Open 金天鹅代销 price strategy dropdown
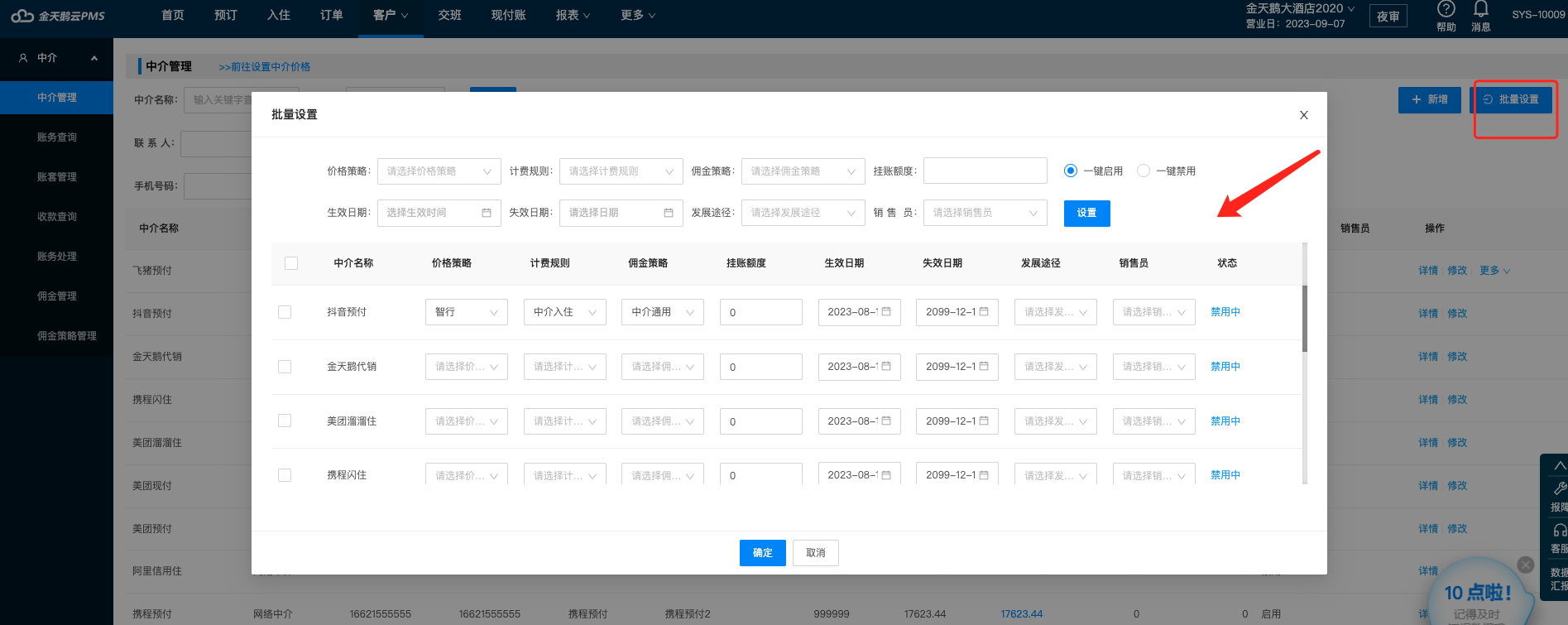 point(467,367)
